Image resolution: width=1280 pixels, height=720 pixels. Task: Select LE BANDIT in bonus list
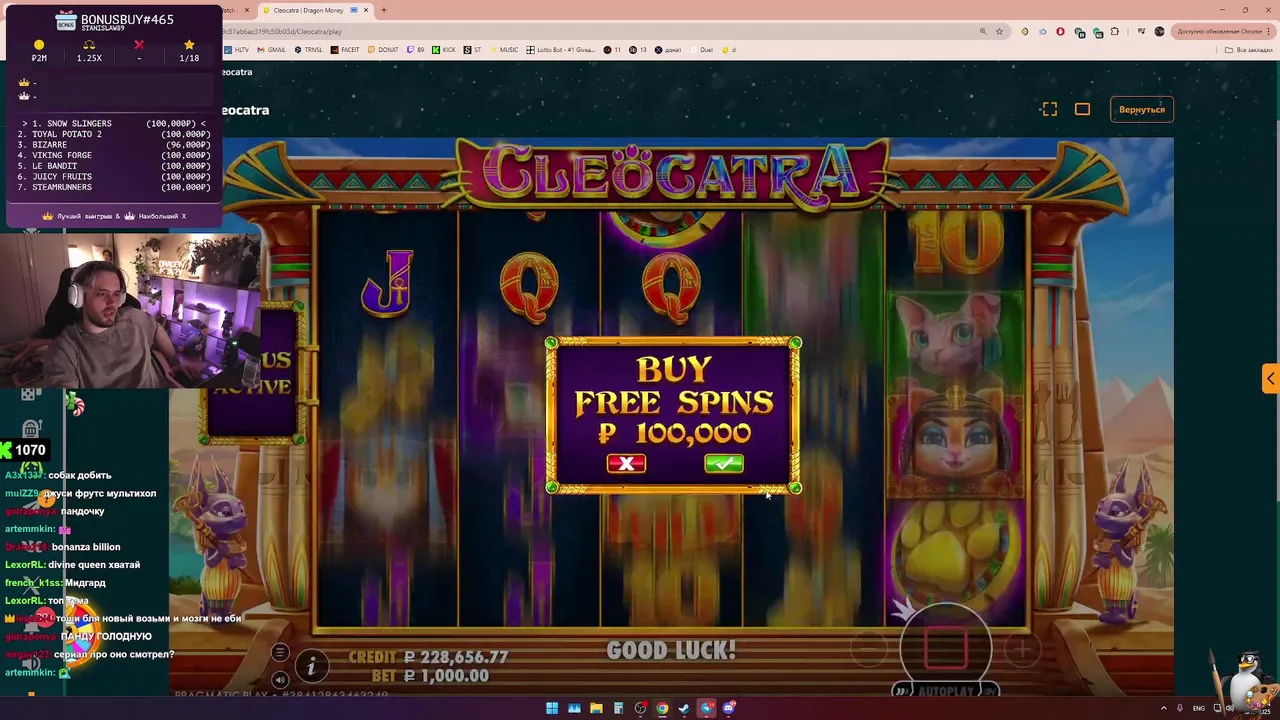pyautogui.click(x=115, y=166)
